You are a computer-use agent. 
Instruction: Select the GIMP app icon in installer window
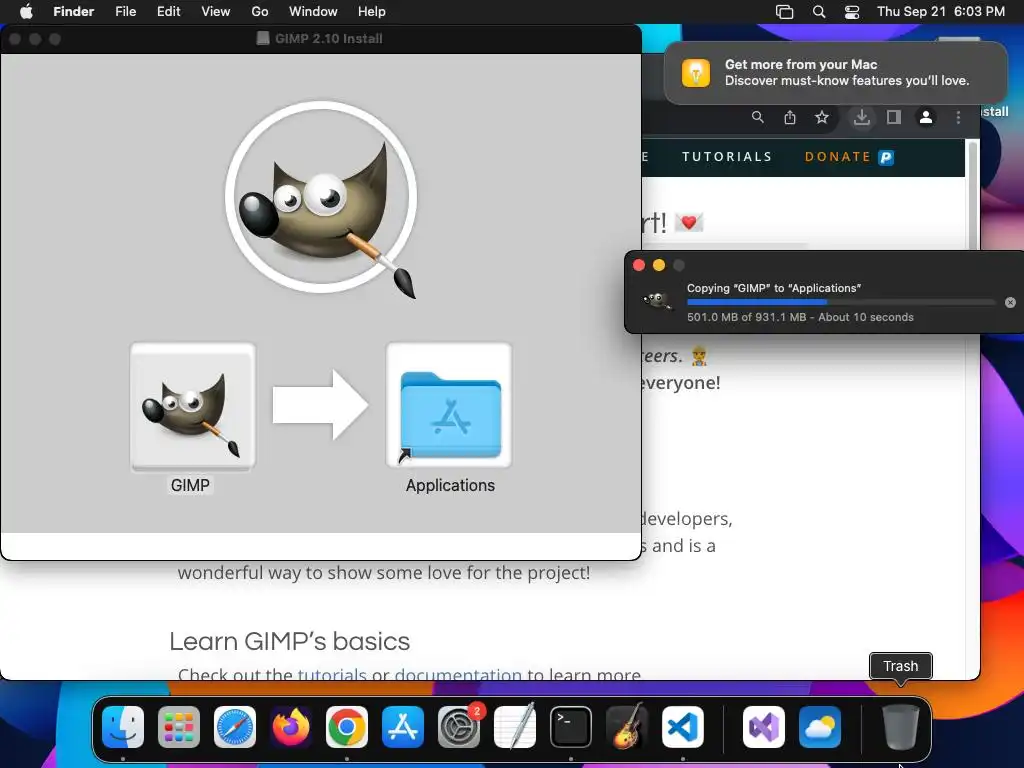coord(193,406)
